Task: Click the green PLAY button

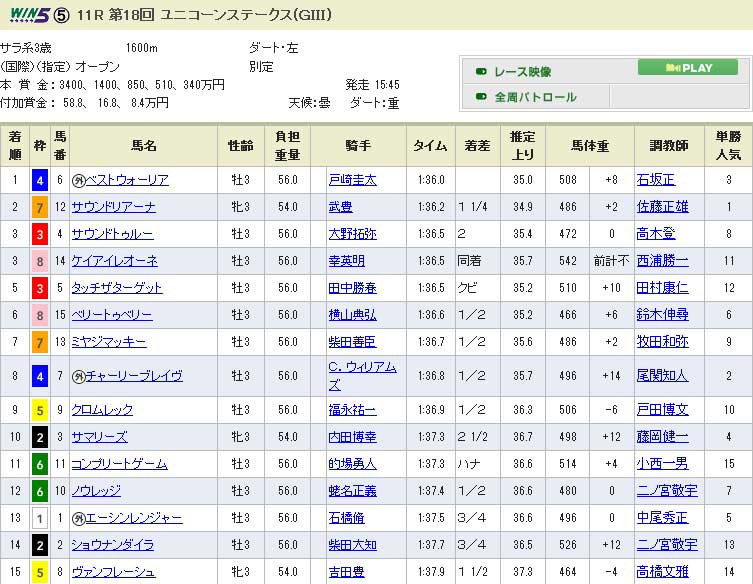Action: pos(688,68)
